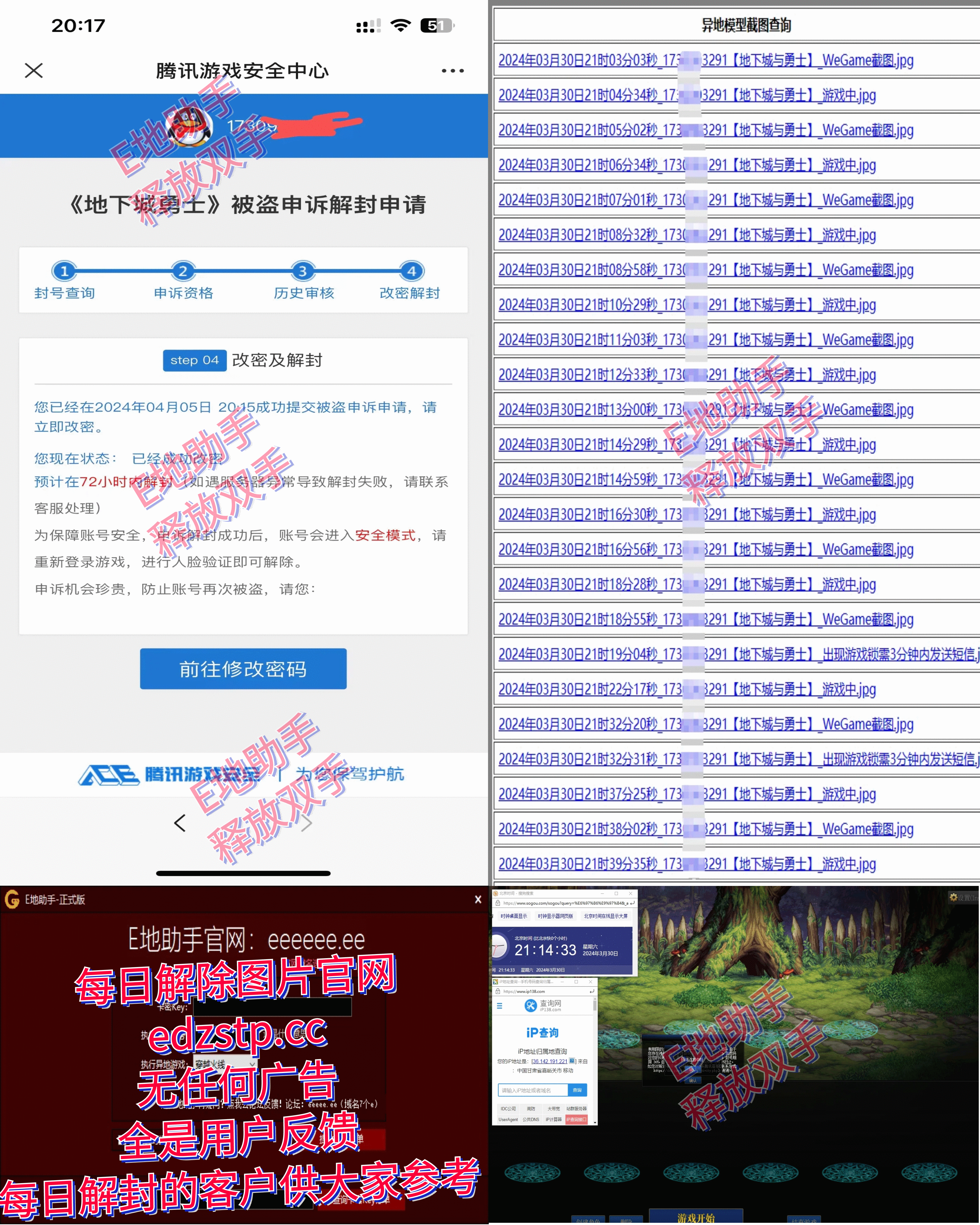980x1225 pixels.
Task: Open the three-dot more menu
Action: (453, 71)
